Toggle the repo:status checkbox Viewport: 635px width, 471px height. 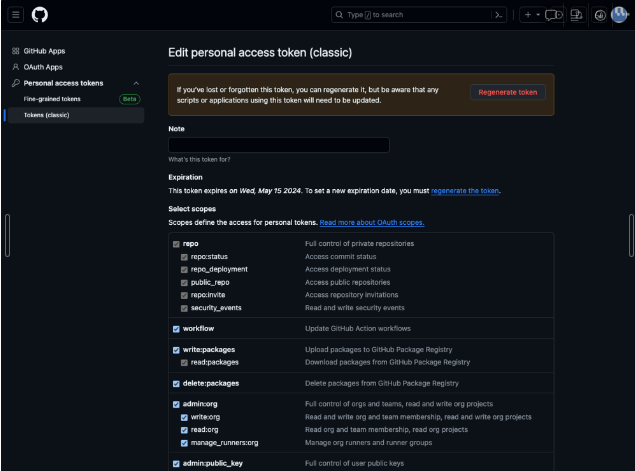click(x=184, y=257)
